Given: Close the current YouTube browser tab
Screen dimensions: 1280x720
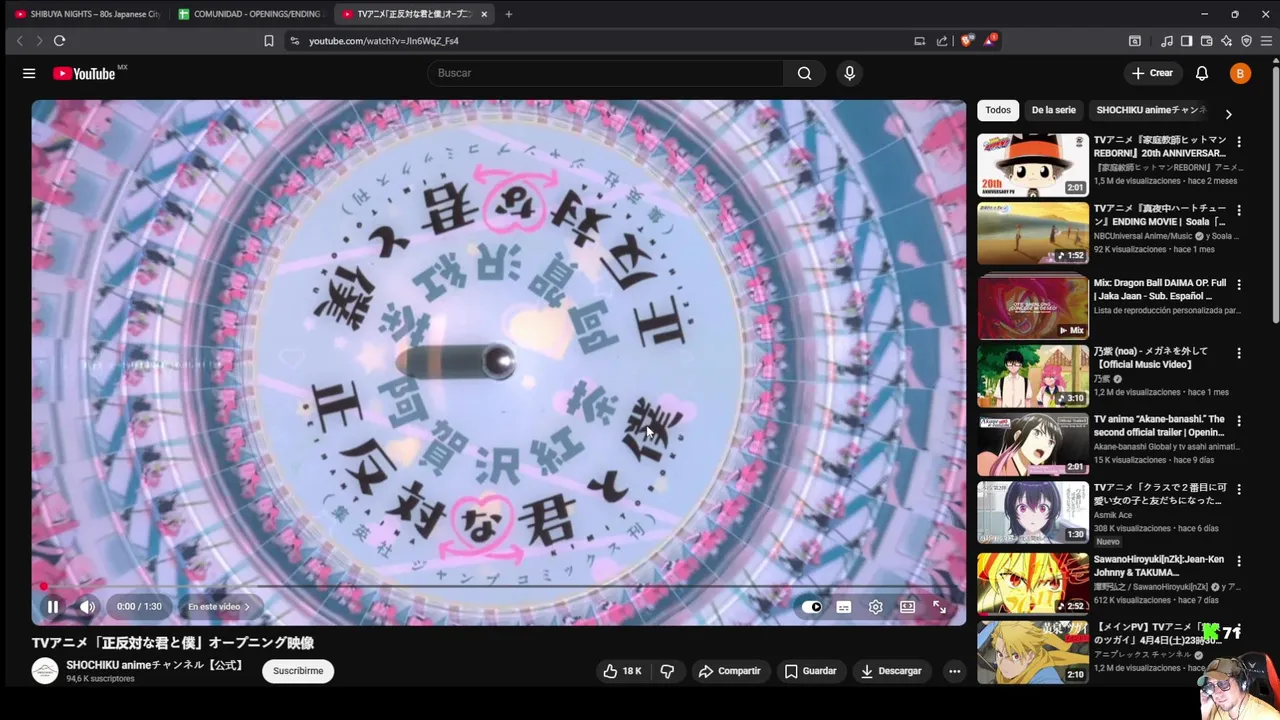Looking at the screenshot, I should [484, 14].
